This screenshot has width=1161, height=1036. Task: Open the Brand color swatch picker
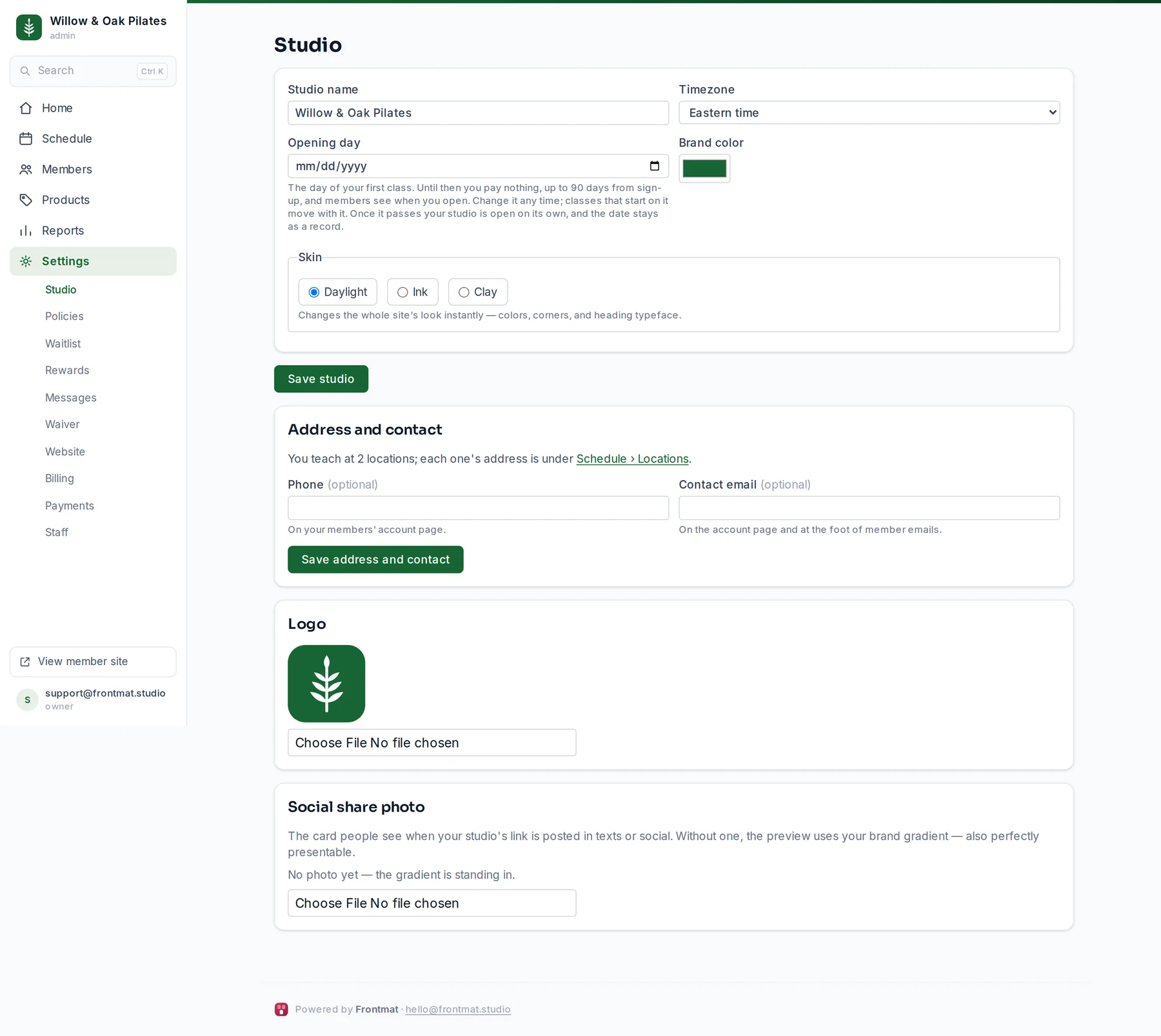click(x=704, y=169)
